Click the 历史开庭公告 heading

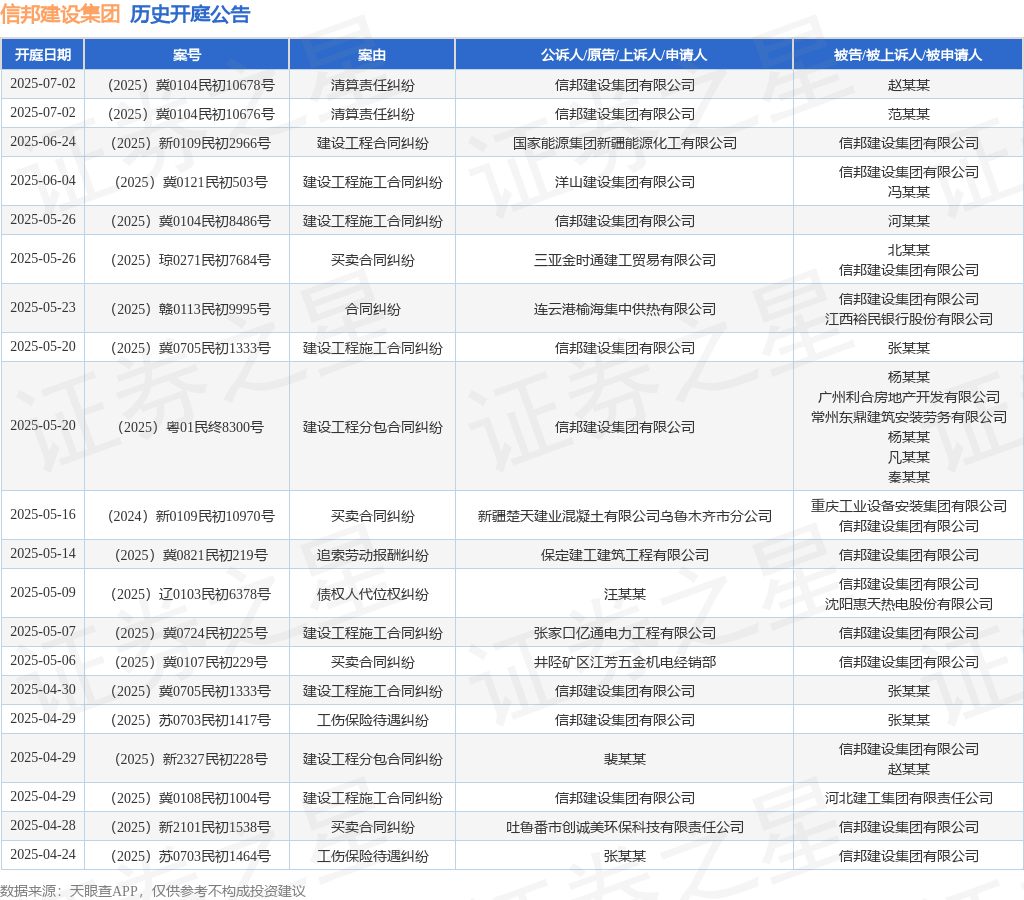190,14
